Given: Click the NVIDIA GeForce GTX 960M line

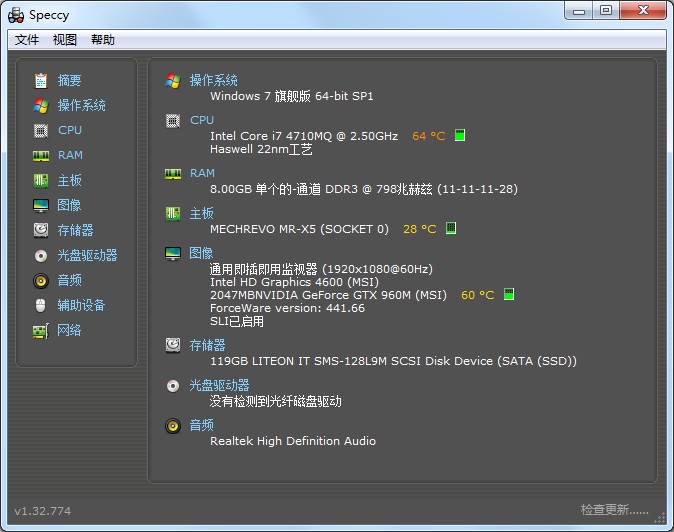Looking at the screenshot, I should [x=328, y=295].
